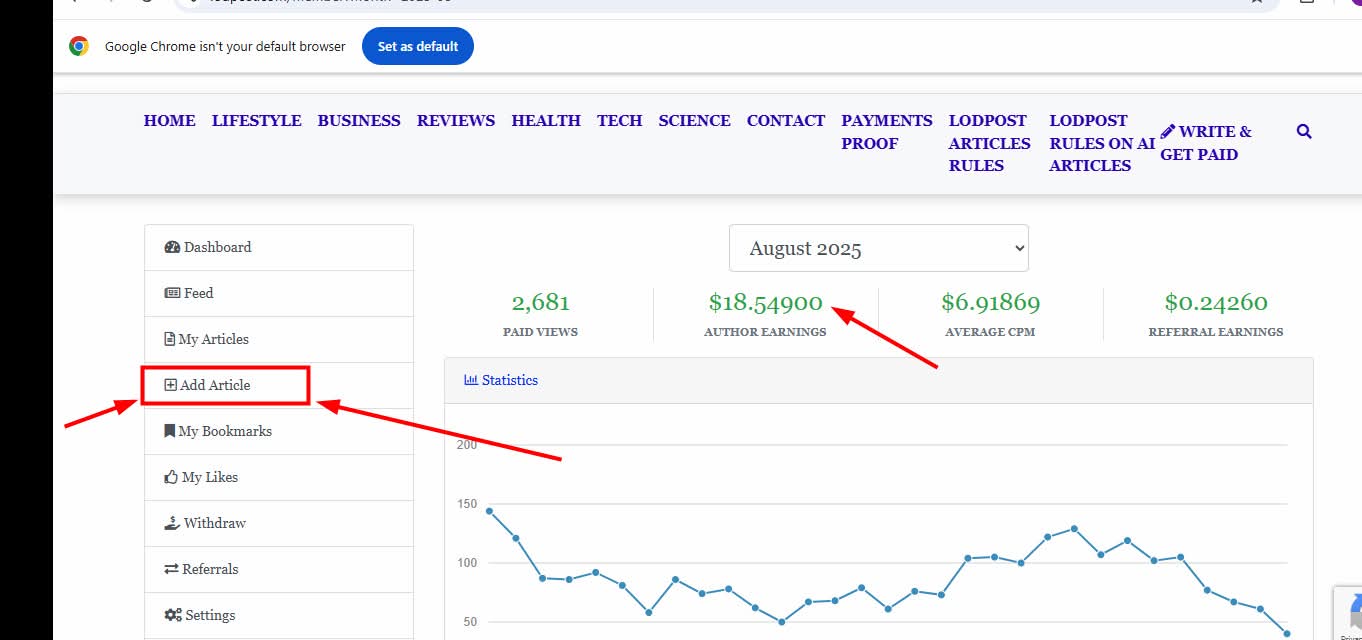Select the first data point on statistics chart
This screenshot has height=640, width=1362.
click(489, 511)
